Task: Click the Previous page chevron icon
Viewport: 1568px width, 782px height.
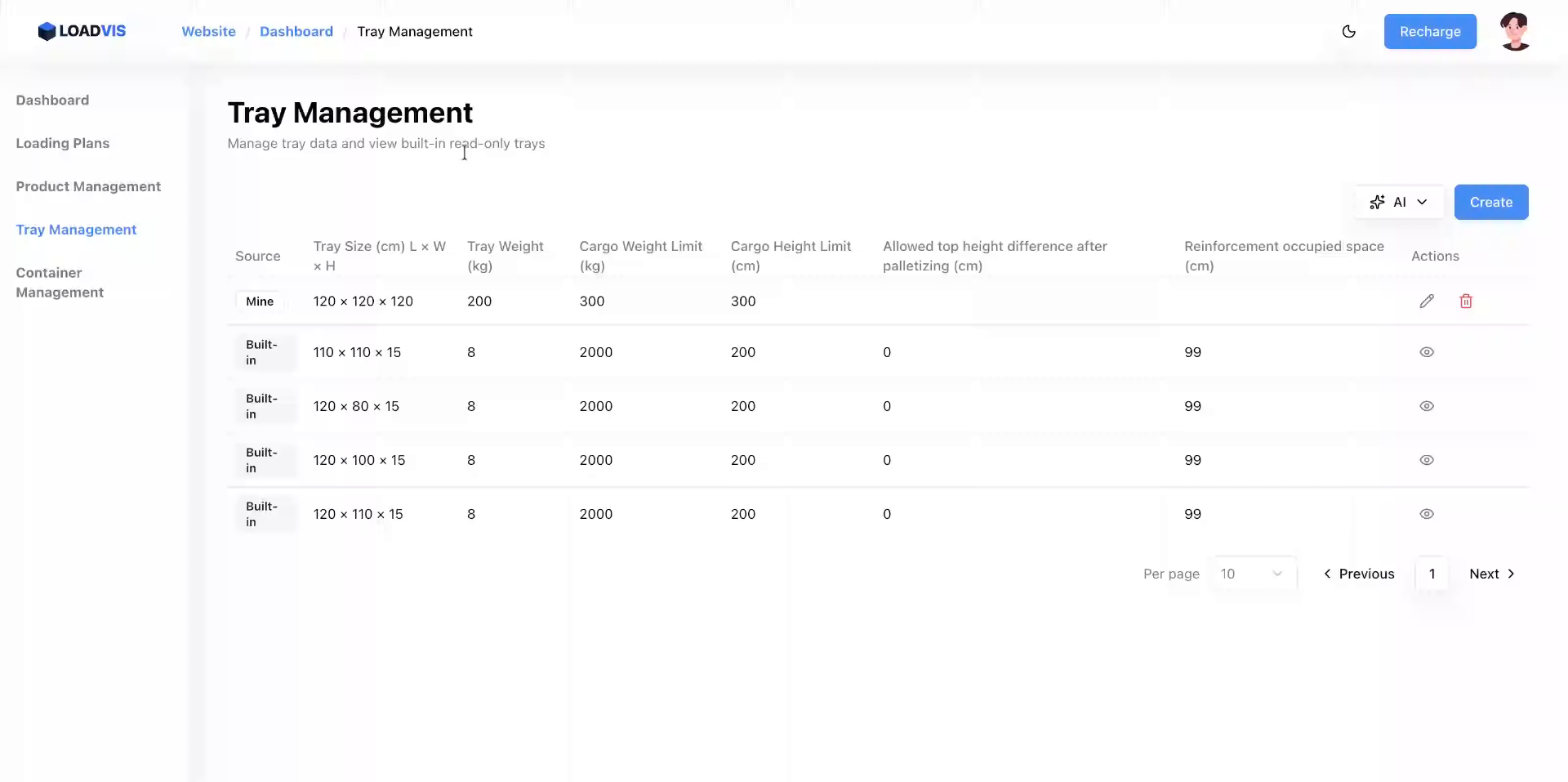Action: [1328, 574]
